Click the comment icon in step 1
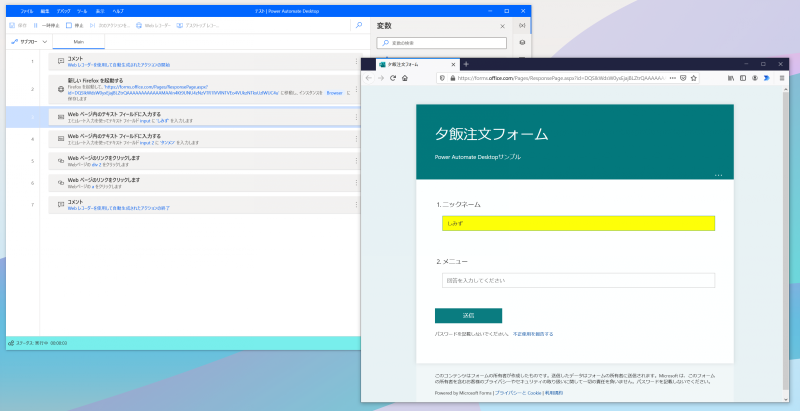 pos(61,62)
